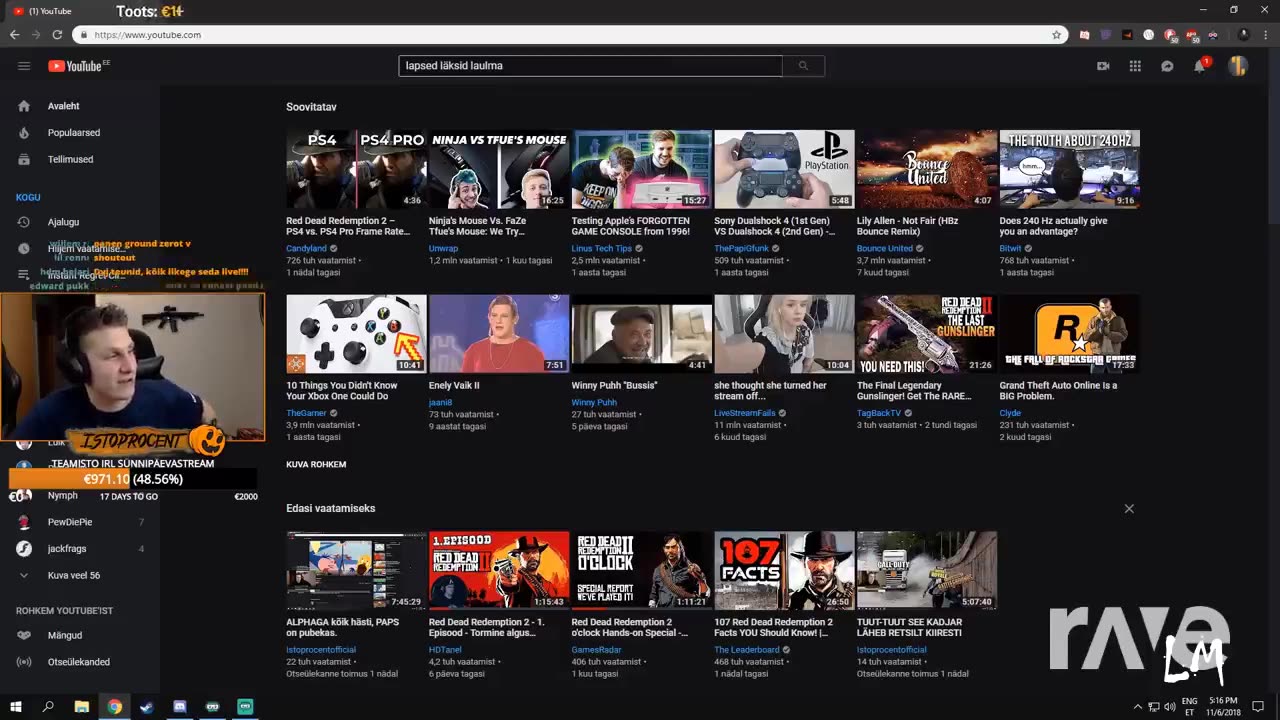
Task: Open Candyland channel link
Action: pyautogui.click(x=306, y=248)
